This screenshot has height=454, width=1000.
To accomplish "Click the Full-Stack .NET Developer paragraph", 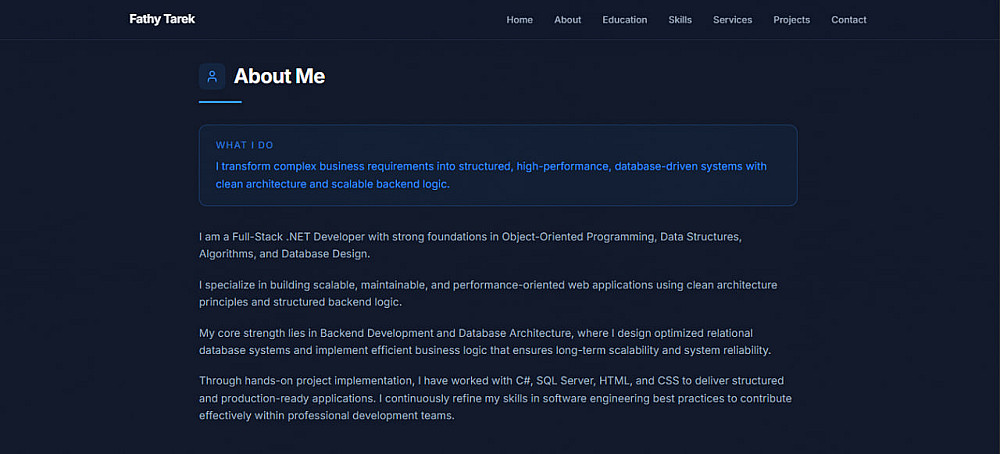I will pyautogui.click(x=470, y=237).
